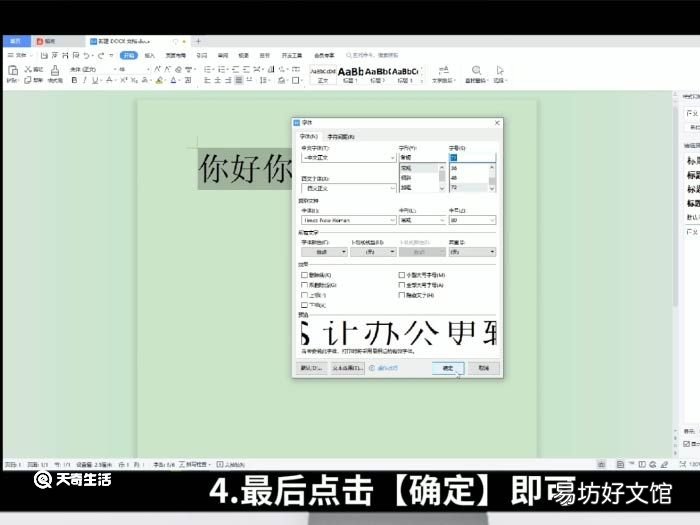700x525 pixels.
Task: Click the Default (D) button
Action: click(x=311, y=368)
